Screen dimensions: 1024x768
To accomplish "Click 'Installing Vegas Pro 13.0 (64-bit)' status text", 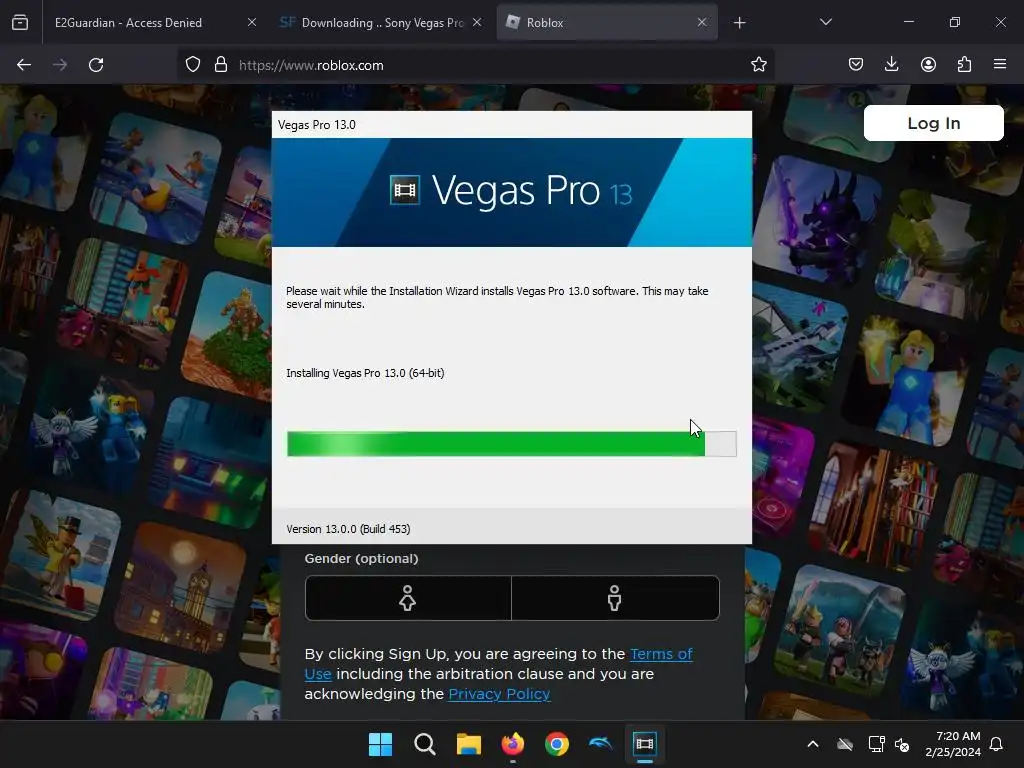I will [365, 373].
